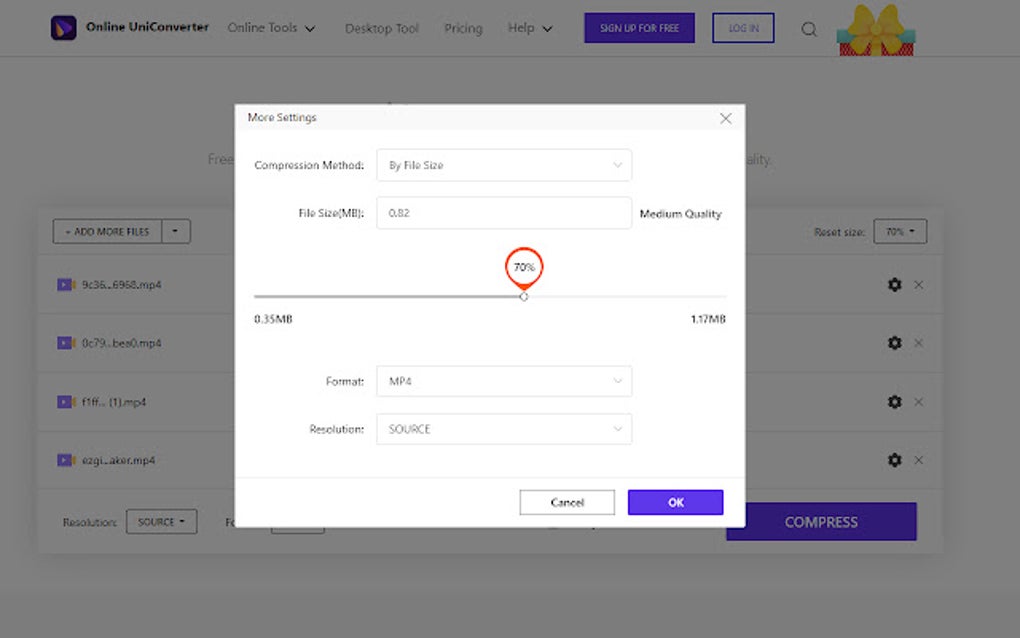Open the Reset size 70% dropdown

899,231
